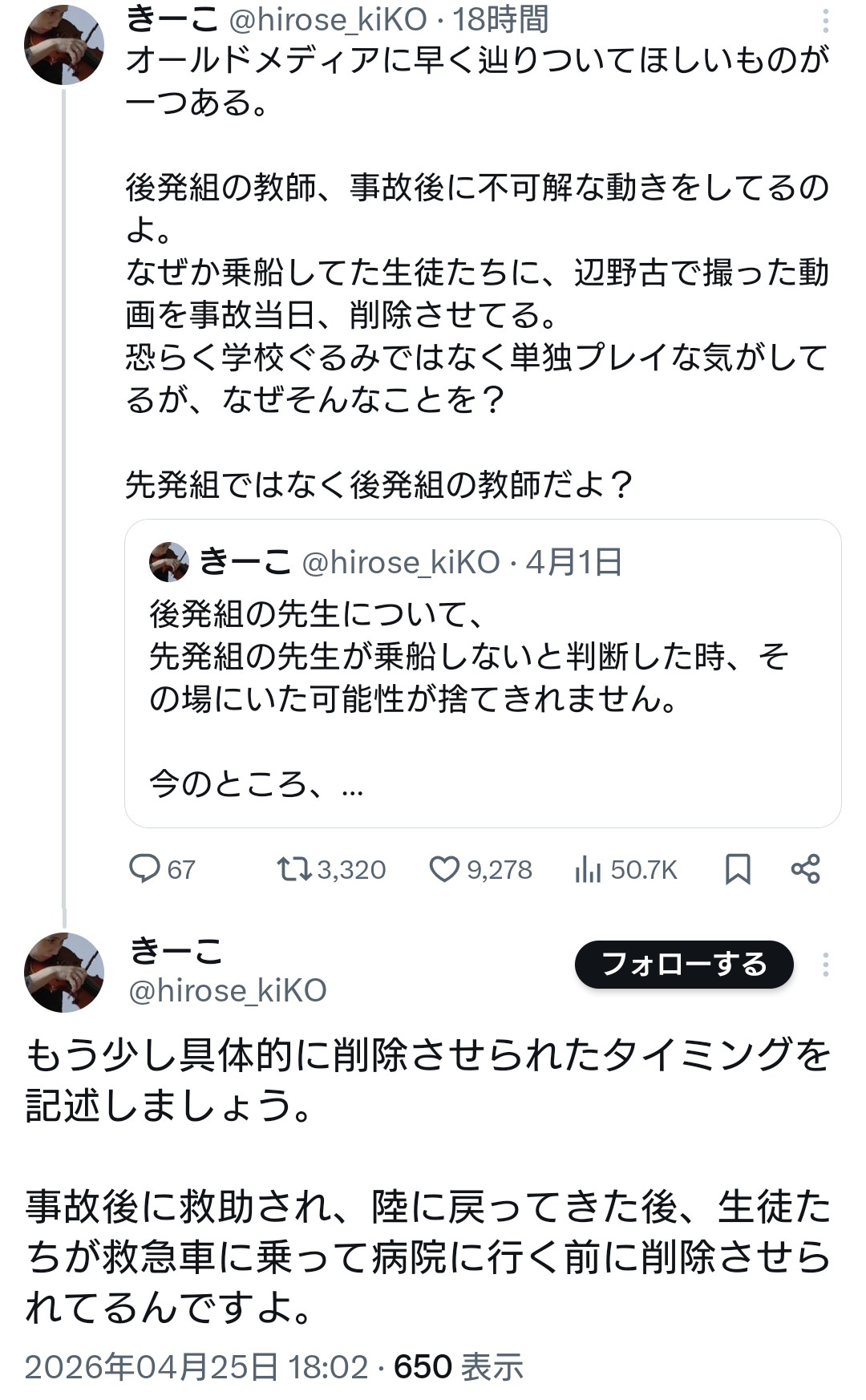Tap the 3,320 reposts count

click(x=351, y=870)
